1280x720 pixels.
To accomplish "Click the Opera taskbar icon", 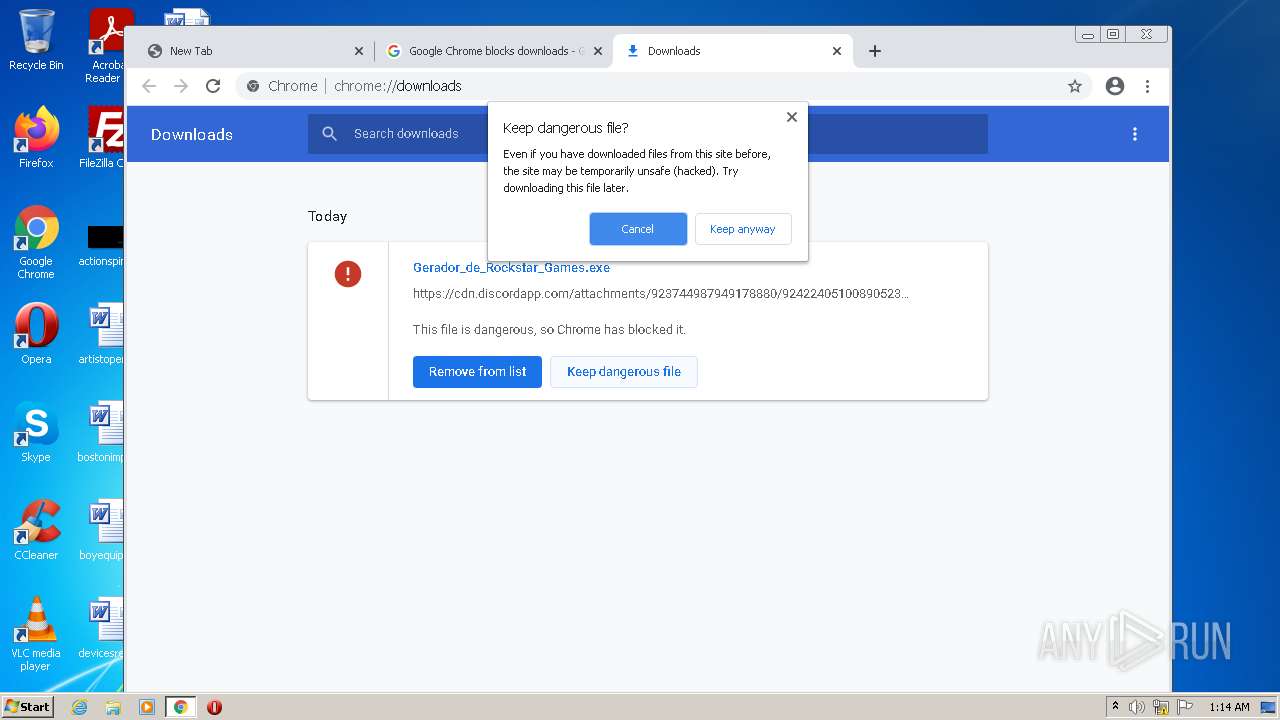I will click(x=214, y=707).
